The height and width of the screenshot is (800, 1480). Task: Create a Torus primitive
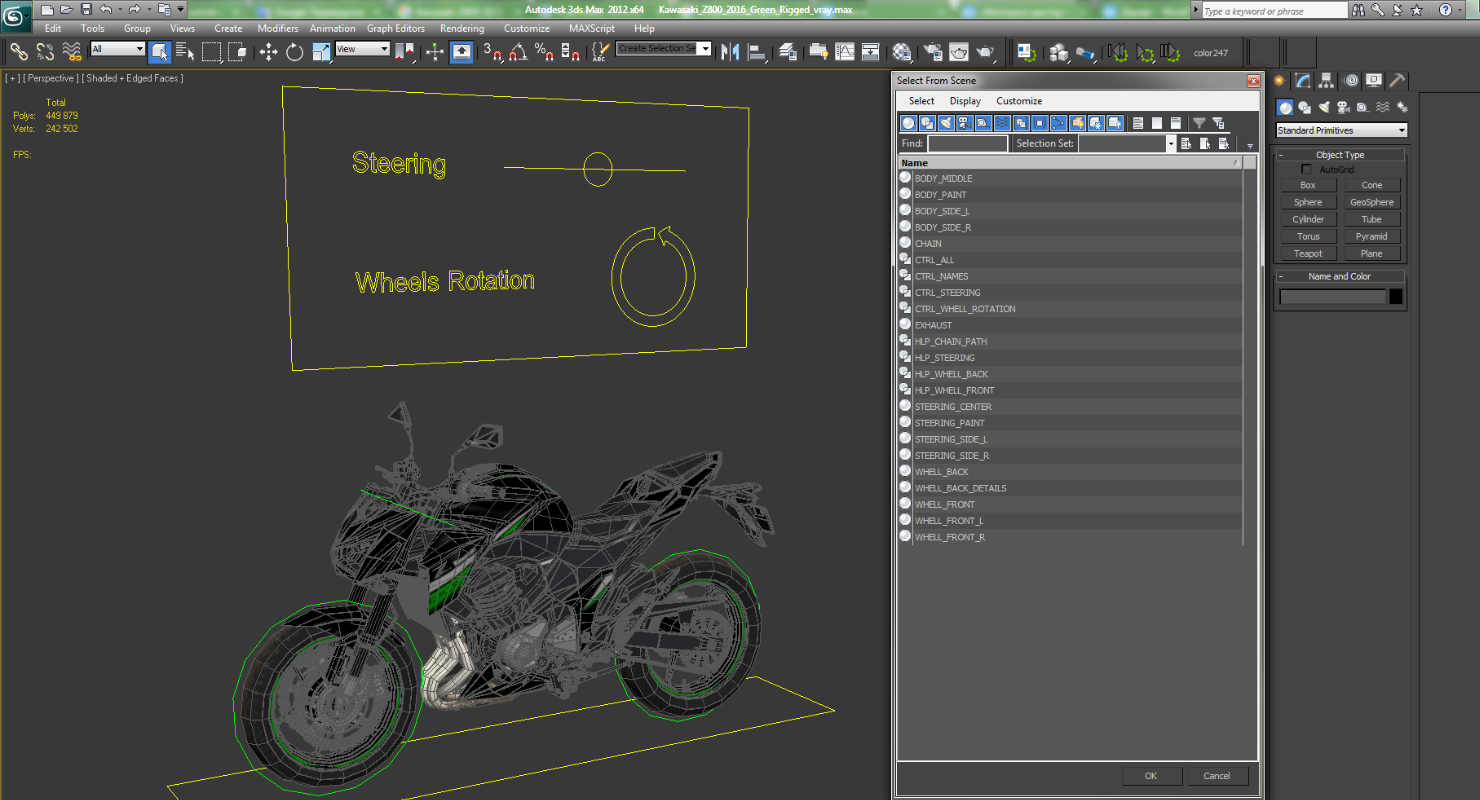pyautogui.click(x=1308, y=237)
